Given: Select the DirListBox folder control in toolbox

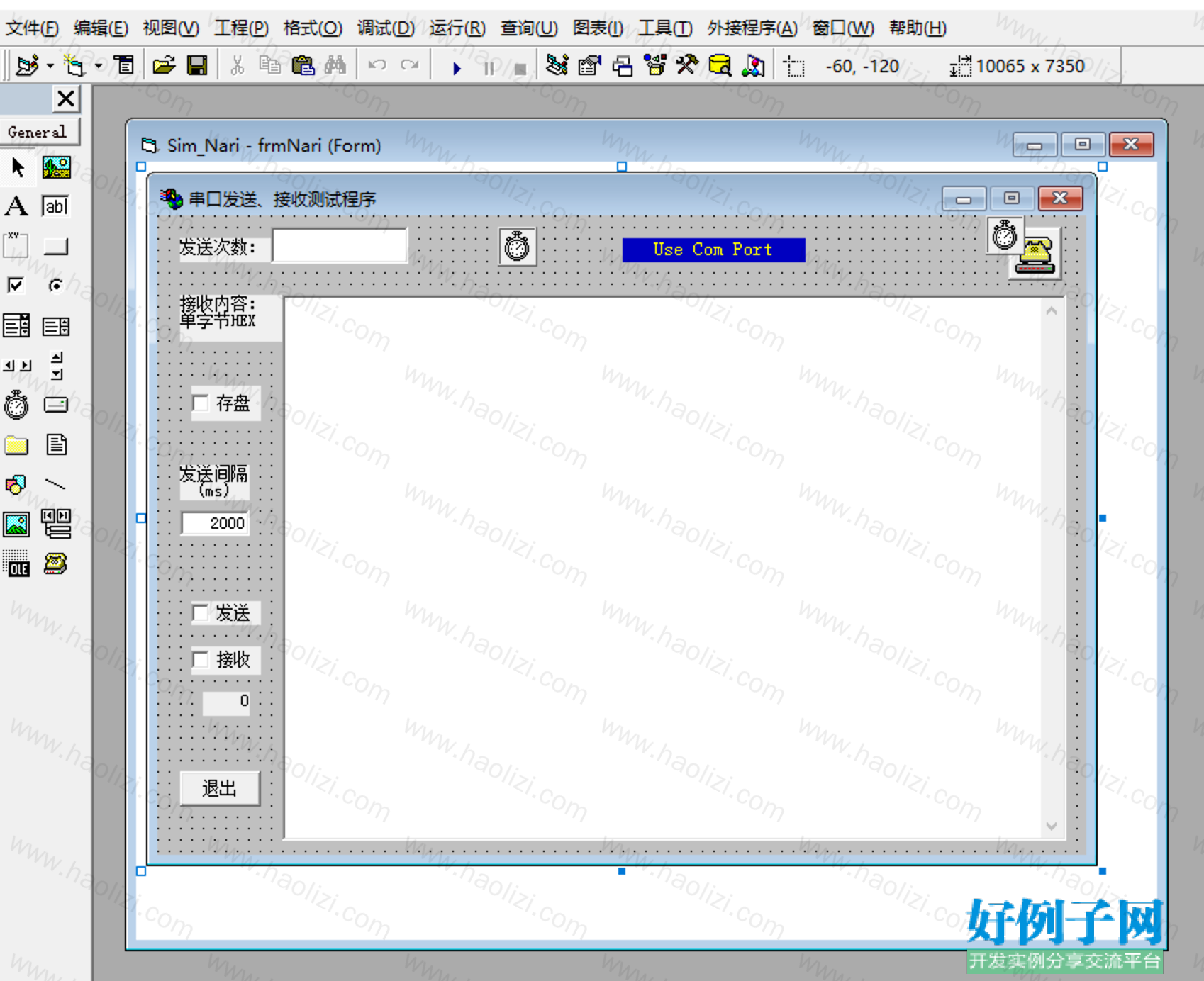Looking at the screenshot, I should 16,445.
